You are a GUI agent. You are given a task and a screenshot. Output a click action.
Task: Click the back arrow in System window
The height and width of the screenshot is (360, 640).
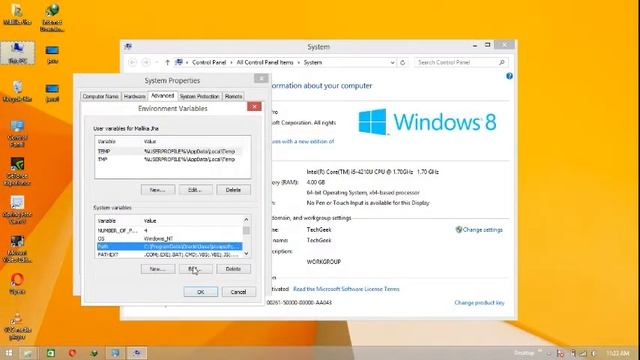pyautogui.click(x=132, y=62)
